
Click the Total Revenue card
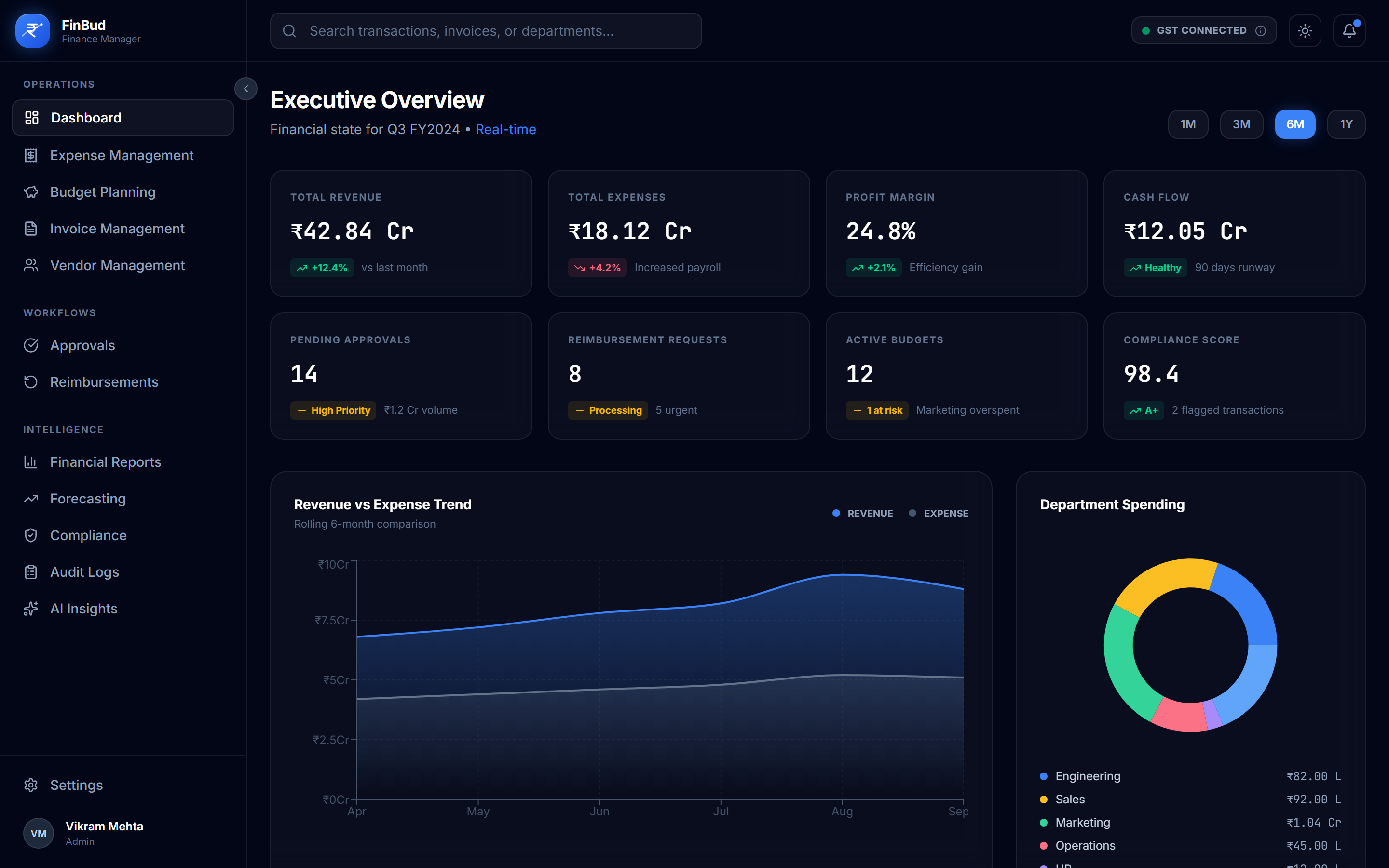tap(401, 234)
